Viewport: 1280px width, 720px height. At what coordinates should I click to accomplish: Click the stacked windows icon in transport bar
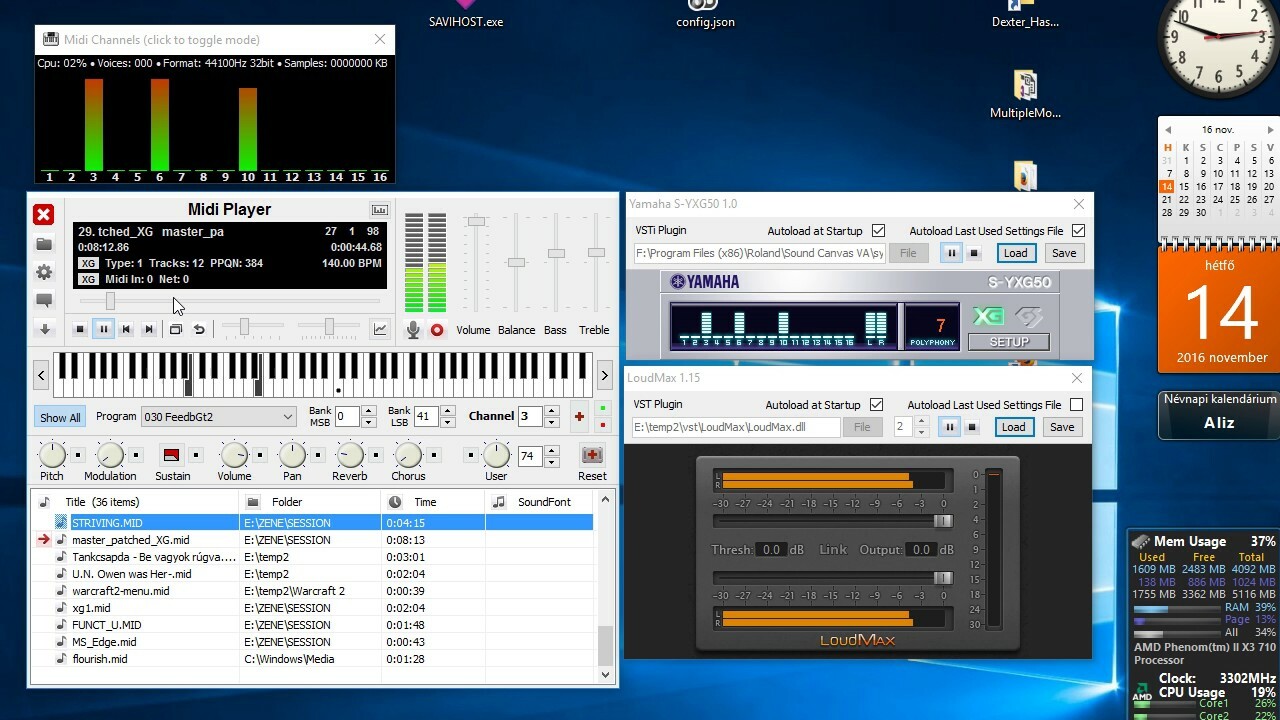tap(175, 329)
